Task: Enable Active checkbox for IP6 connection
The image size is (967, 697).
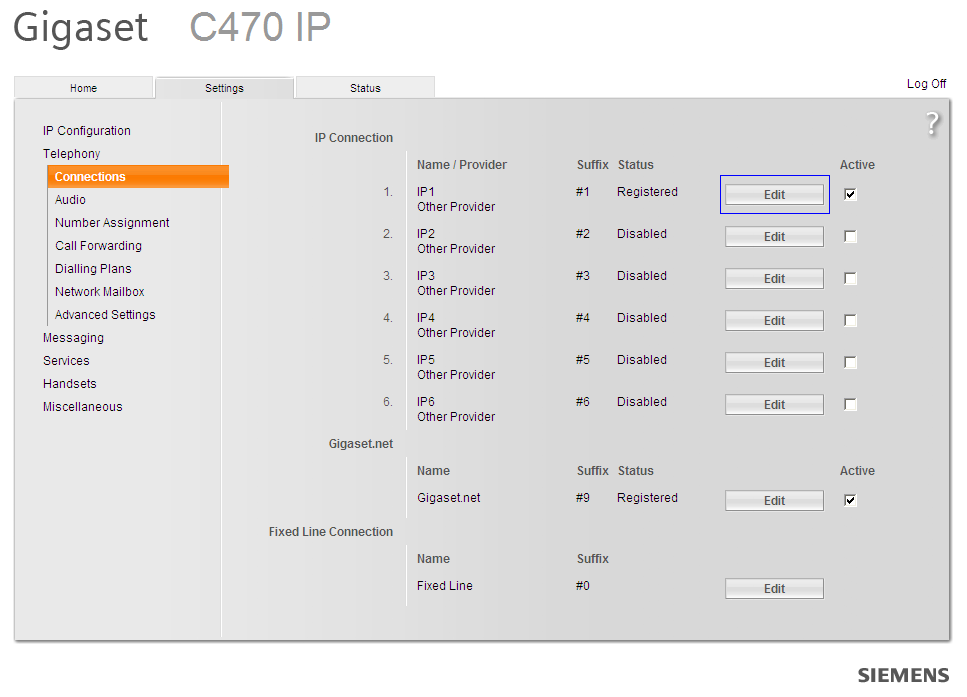Action: [x=850, y=404]
